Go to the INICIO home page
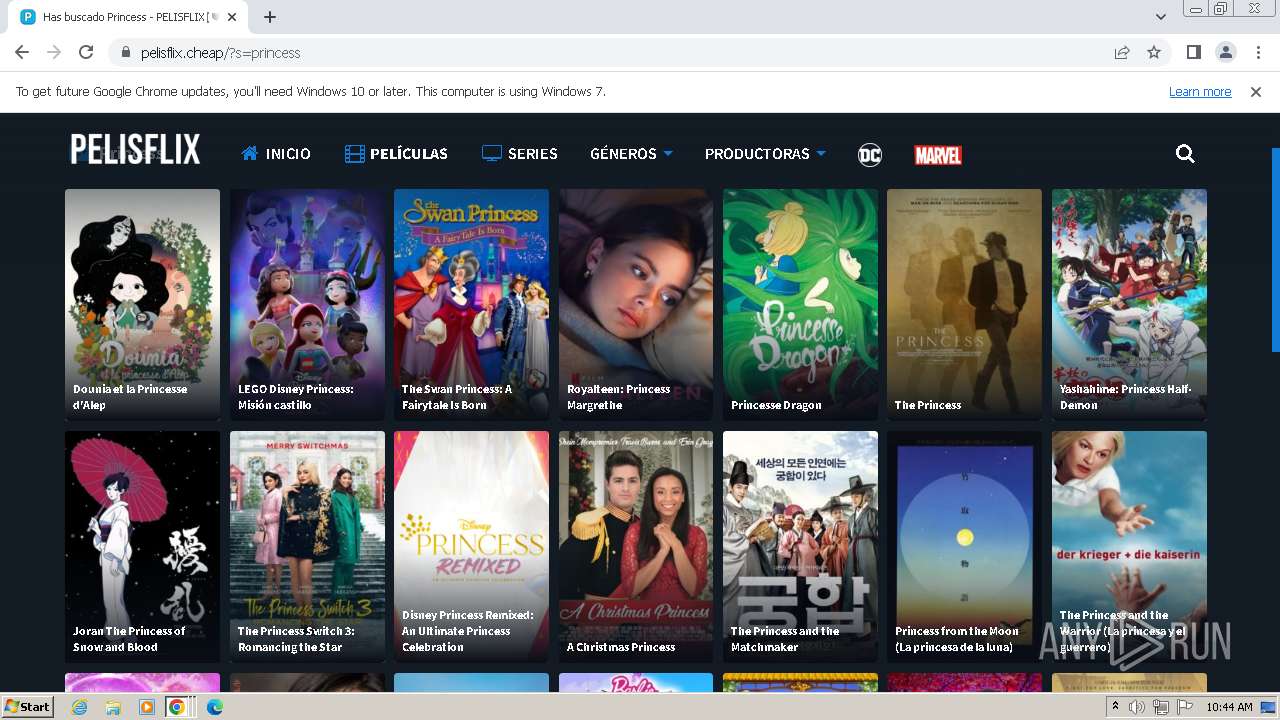 pos(276,154)
